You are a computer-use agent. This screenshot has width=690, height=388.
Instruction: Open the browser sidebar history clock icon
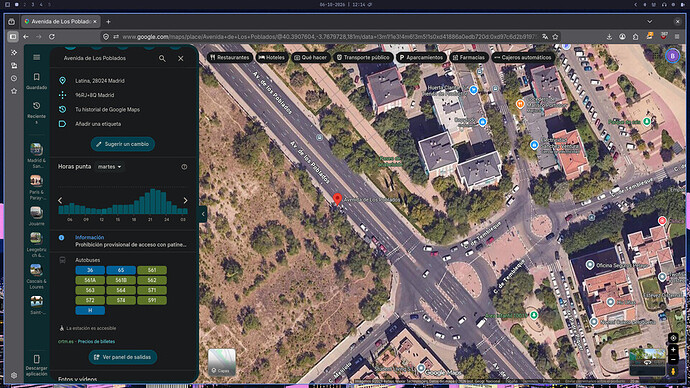[14, 78]
